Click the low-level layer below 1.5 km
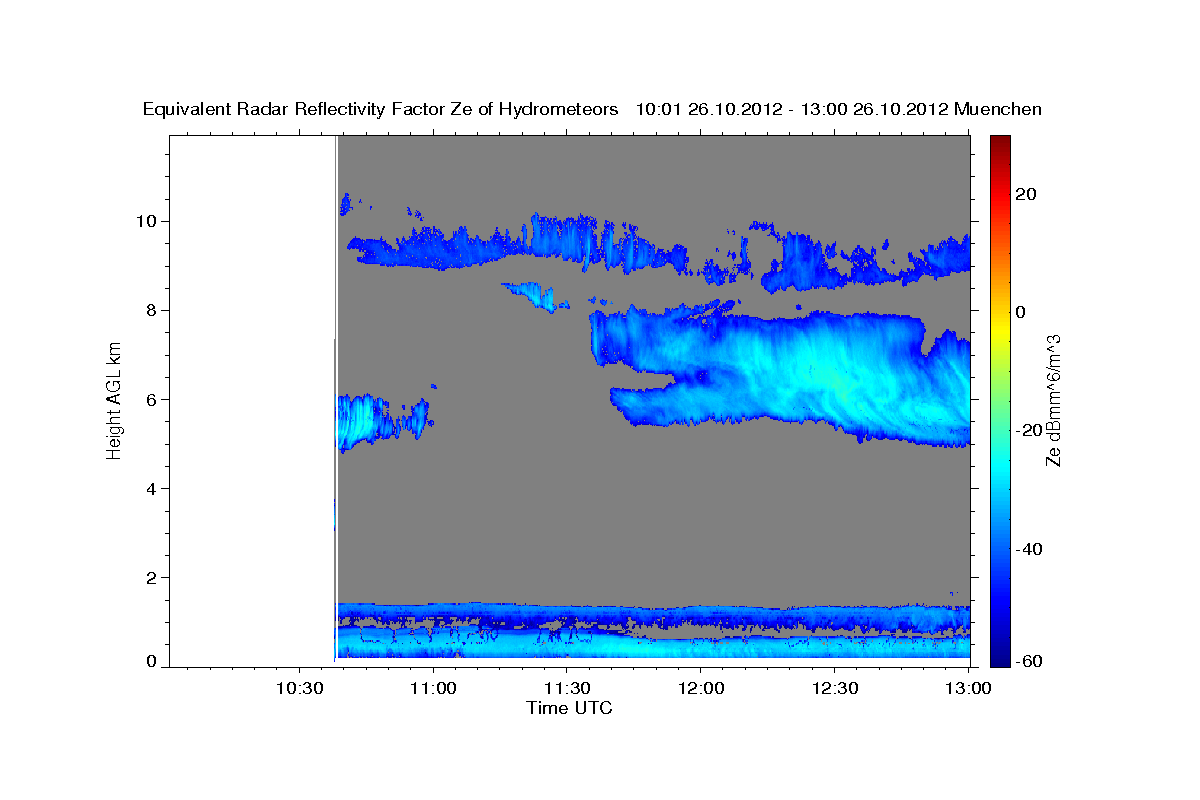 point(654,630)
